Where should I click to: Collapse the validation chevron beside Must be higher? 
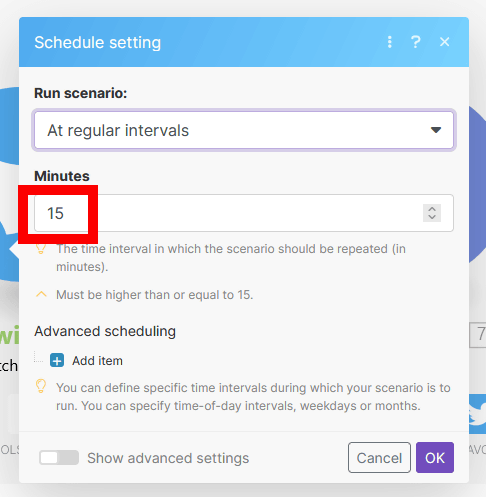click(x=41, y=294)
